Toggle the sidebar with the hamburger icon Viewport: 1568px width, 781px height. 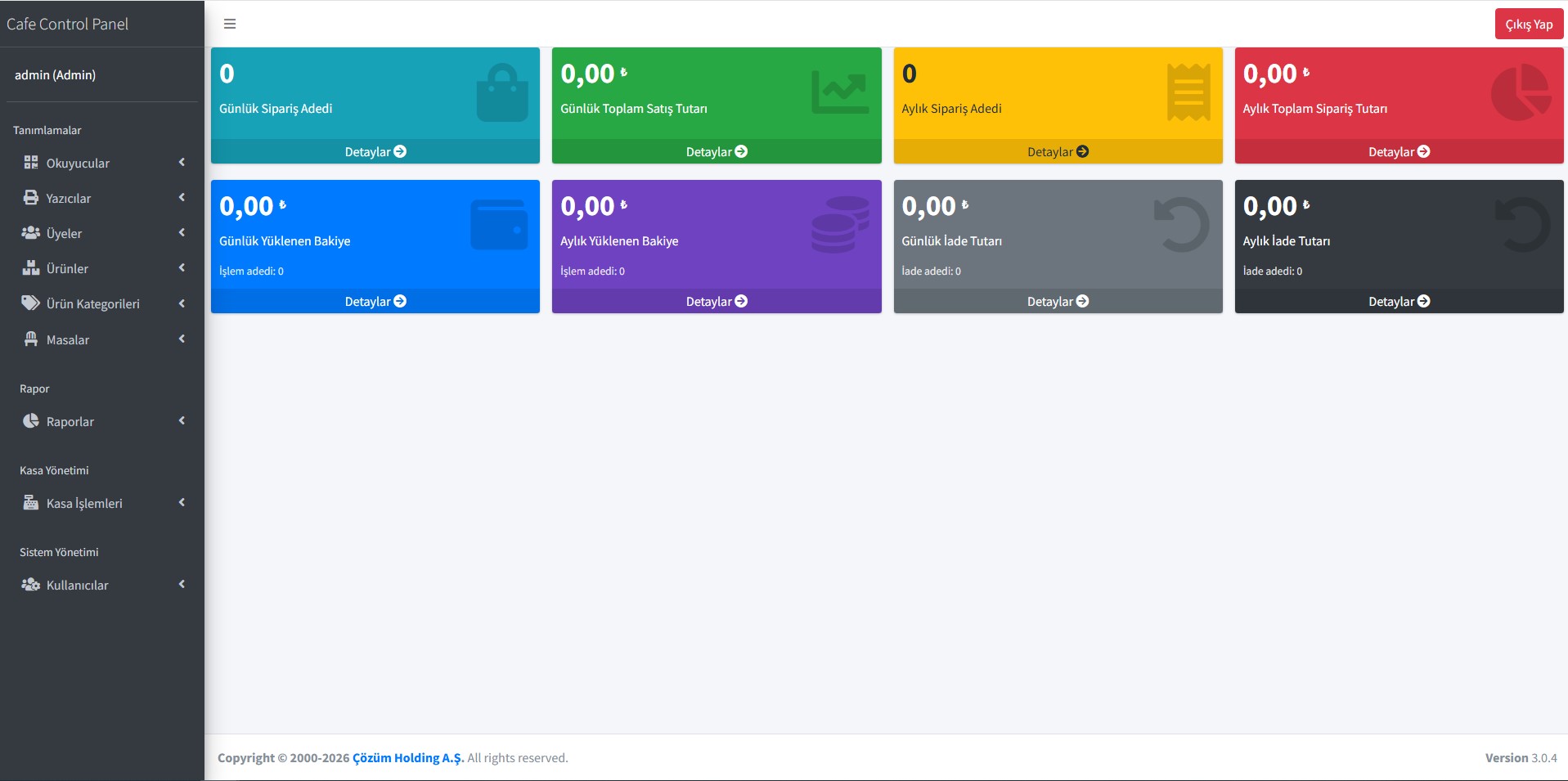(x=230, y=24)
